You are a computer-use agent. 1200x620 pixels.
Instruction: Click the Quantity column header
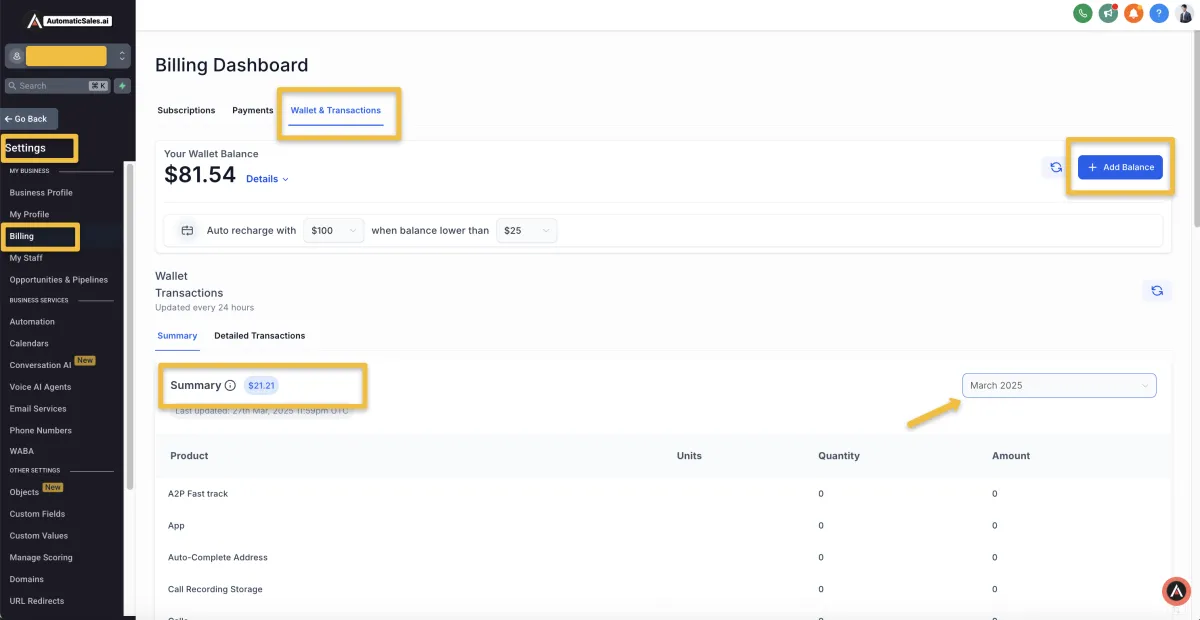coord(839,456)
